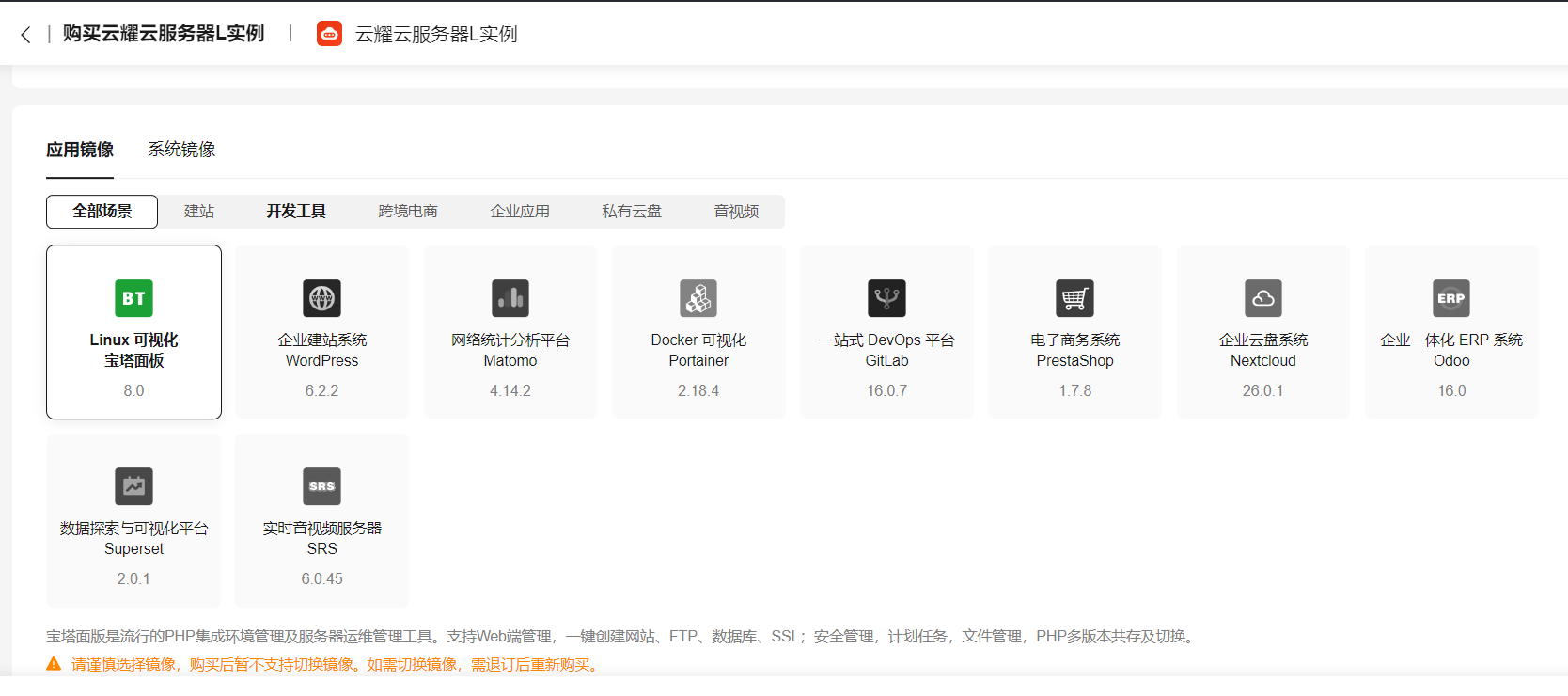Image resolution: width=1568 pixels, height=696 pixels.
Task: Filter images by 跨境电商
Action: [x=408, y=212]
